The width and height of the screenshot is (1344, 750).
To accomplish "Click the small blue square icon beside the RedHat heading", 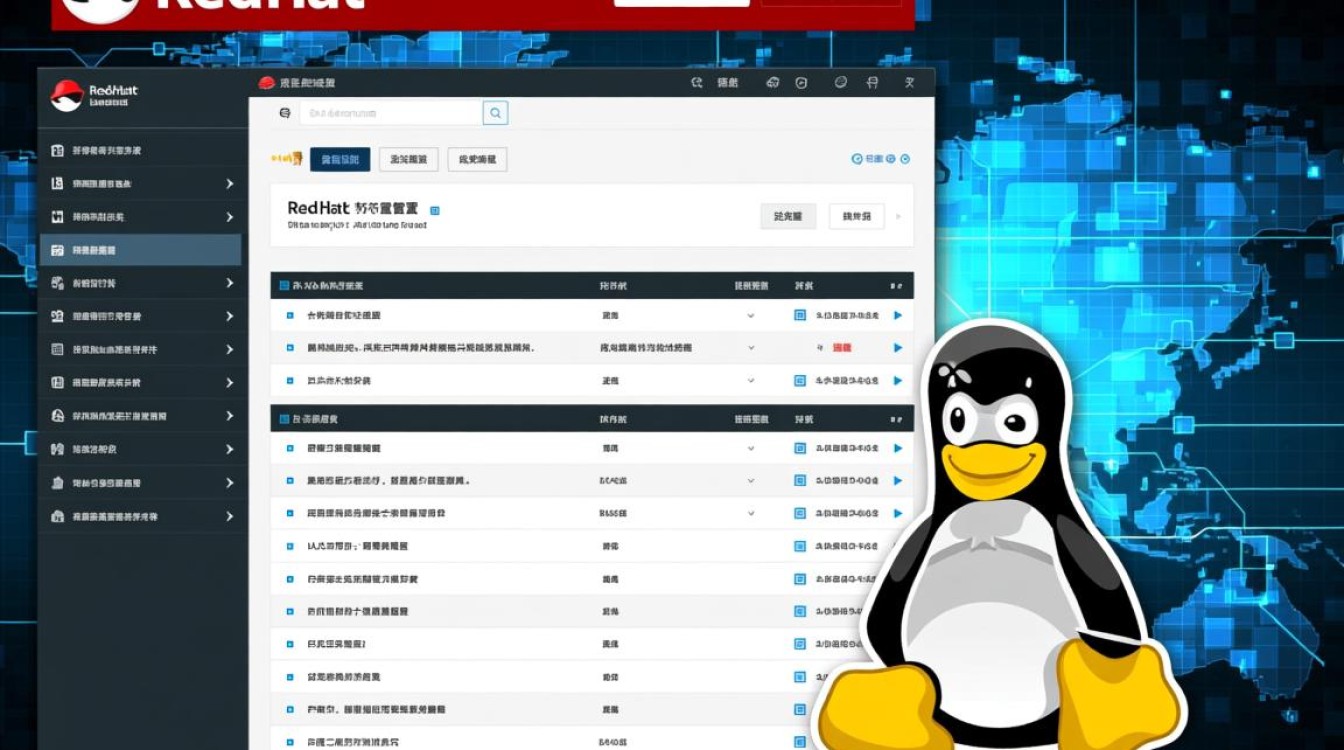I will 434,211.
